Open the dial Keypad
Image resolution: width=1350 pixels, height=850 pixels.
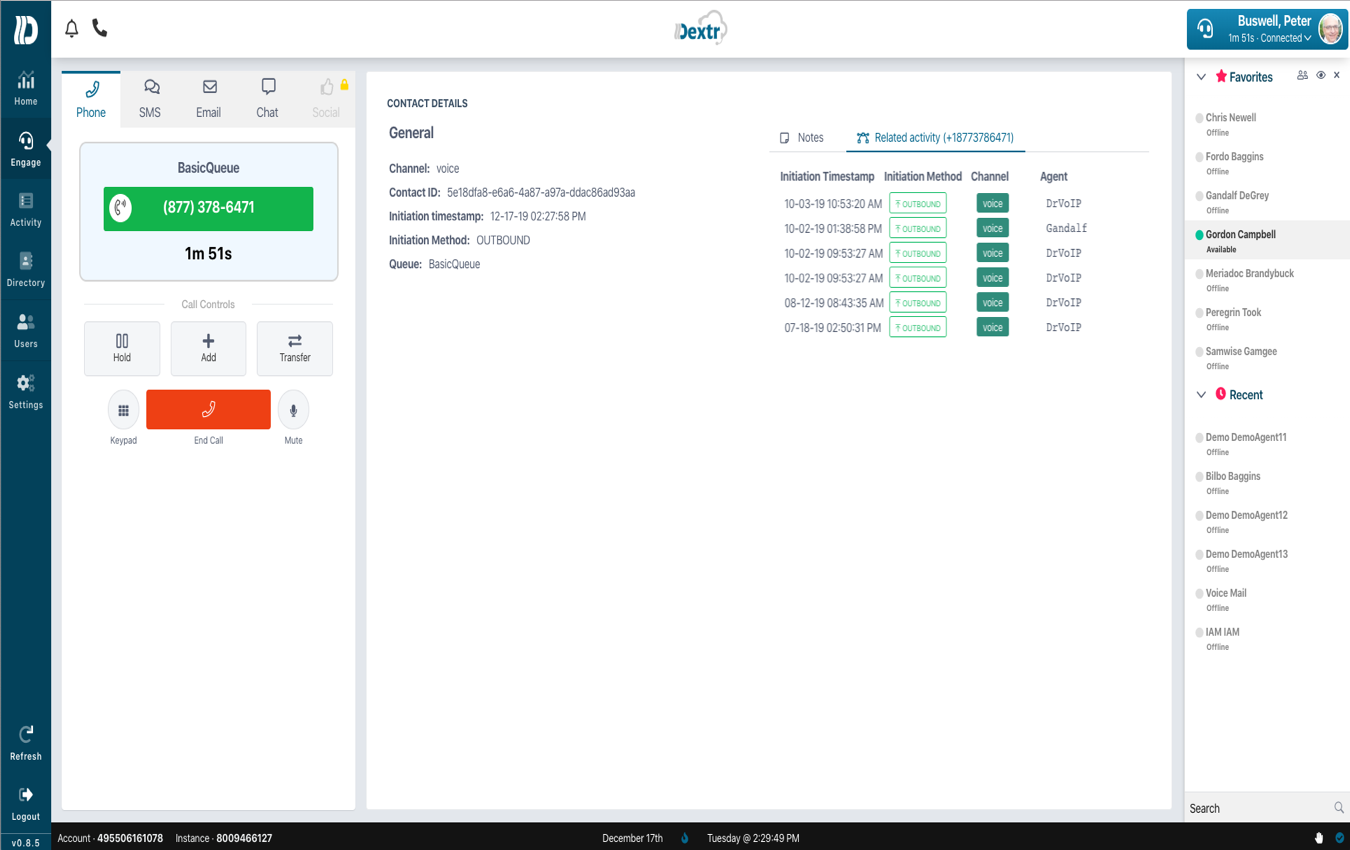point(123,410)
